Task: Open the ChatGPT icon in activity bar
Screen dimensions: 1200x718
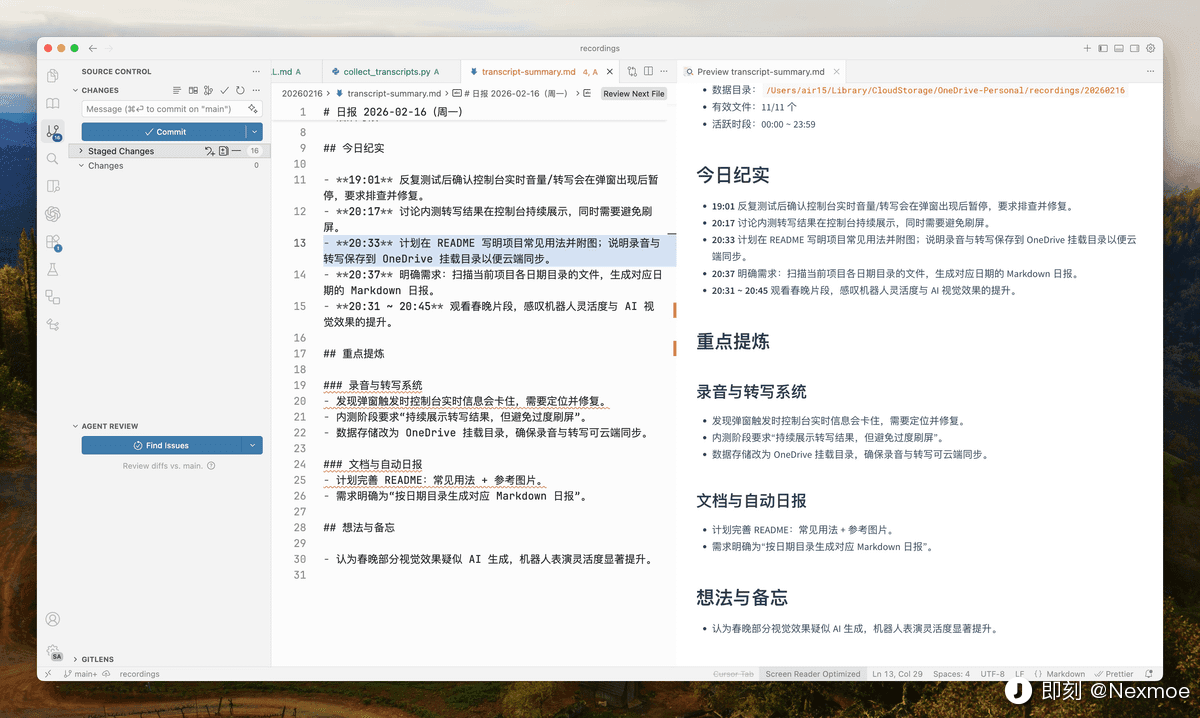Action: (x=53, y=214)
